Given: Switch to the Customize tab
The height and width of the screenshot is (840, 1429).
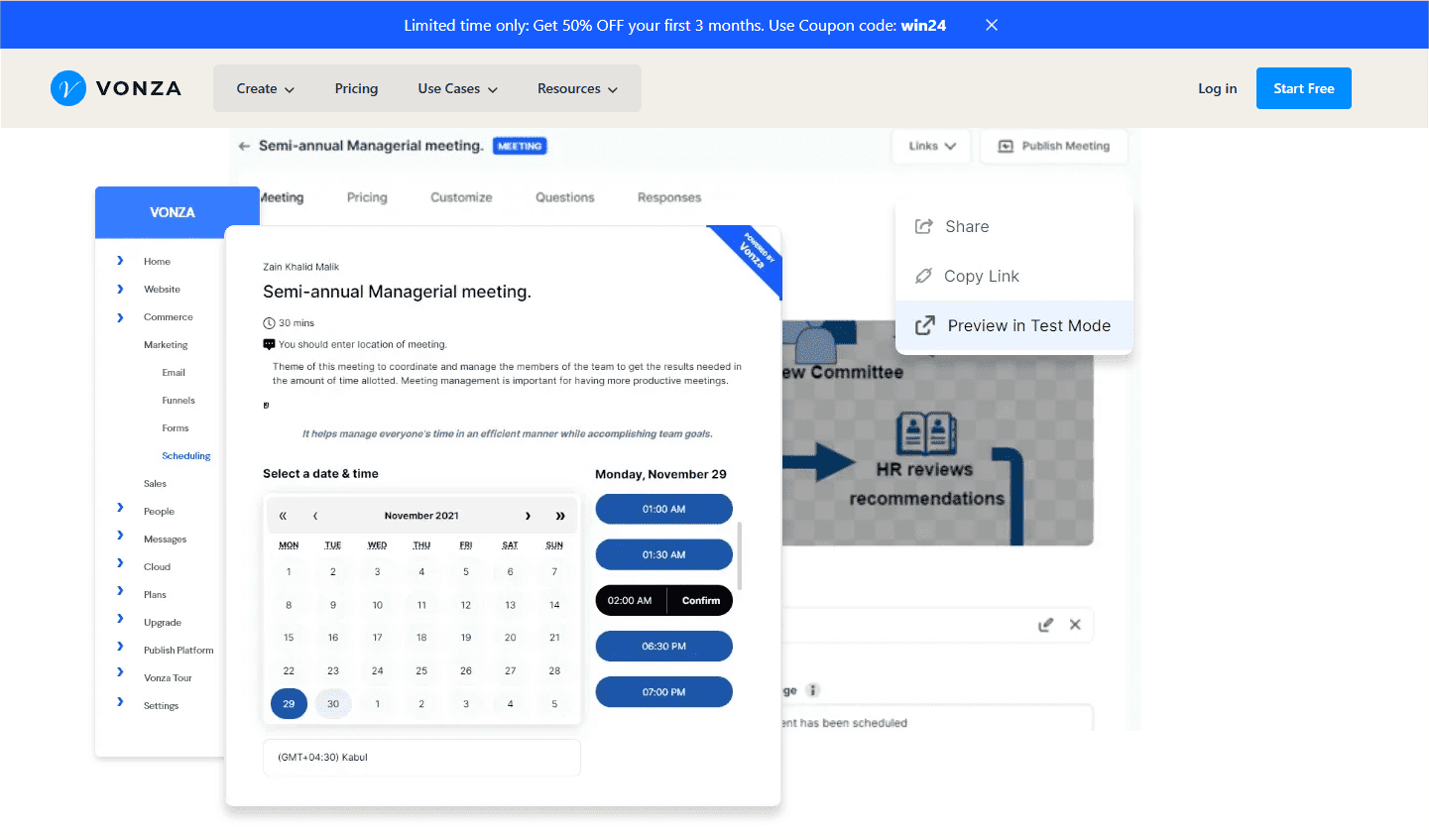Looking at the screenshot, I should [x=461, y=197].
